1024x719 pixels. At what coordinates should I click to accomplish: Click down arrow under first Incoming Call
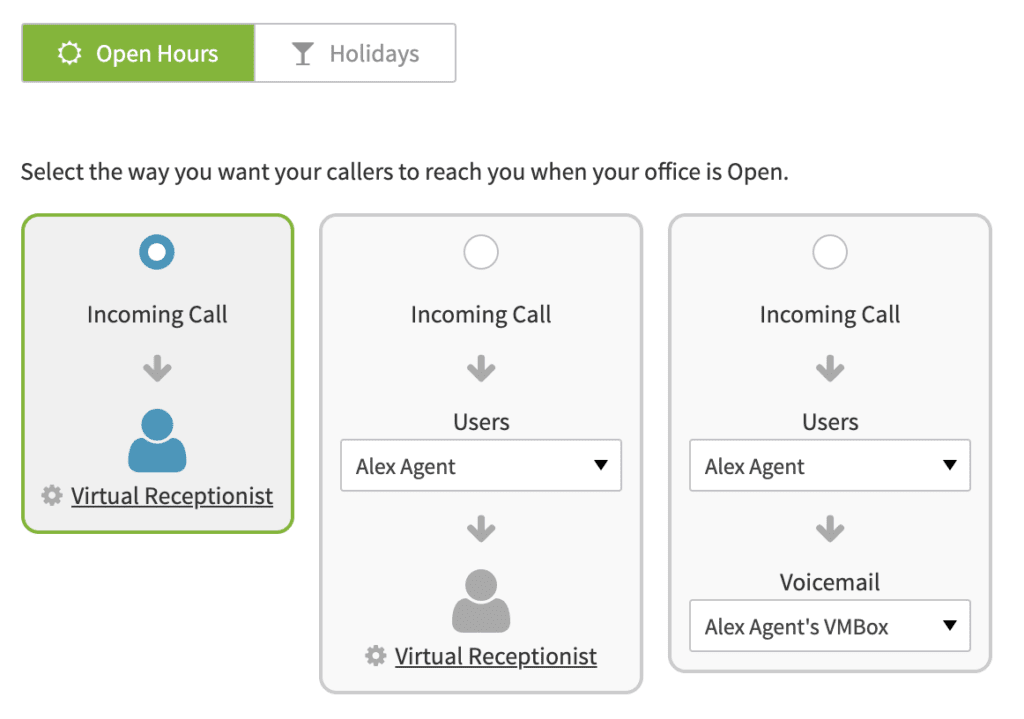pyautogui.click(x=157, y=368)
